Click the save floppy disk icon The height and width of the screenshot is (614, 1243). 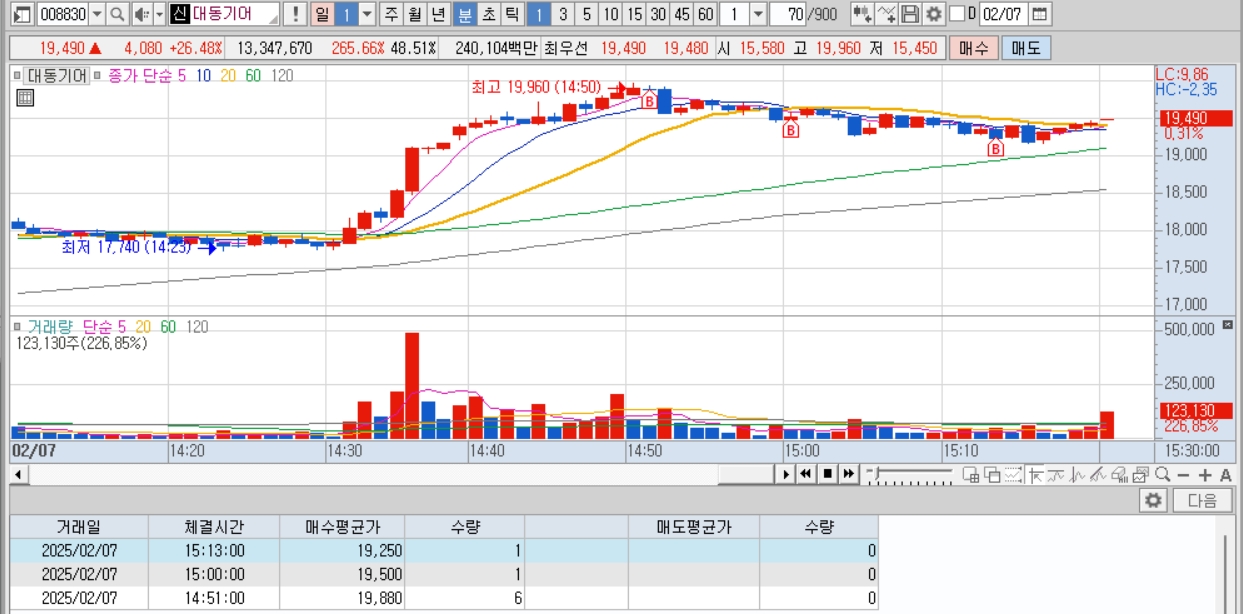[910, 14]
